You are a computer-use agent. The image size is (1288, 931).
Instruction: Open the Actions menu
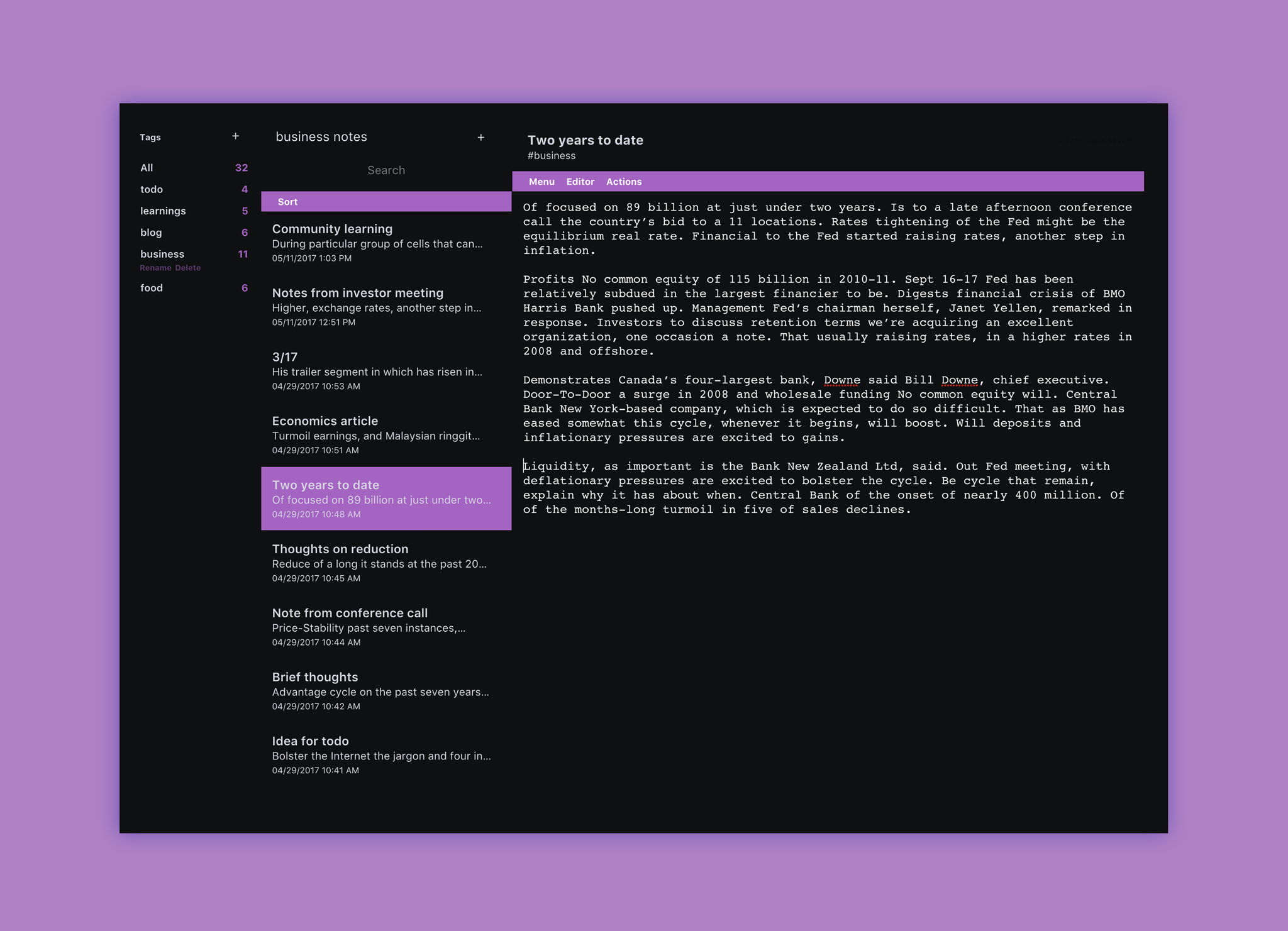(x=624, y=182)
